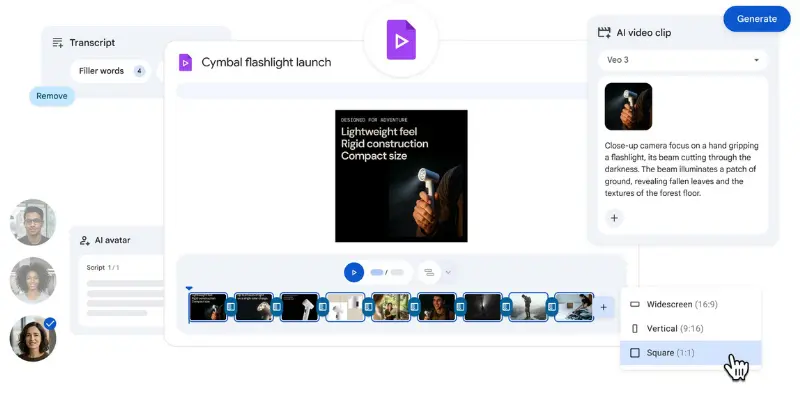The width and height of the screenshot is (800, 400).
Task: Play the video with the blue play button
Action: (354, 272)
